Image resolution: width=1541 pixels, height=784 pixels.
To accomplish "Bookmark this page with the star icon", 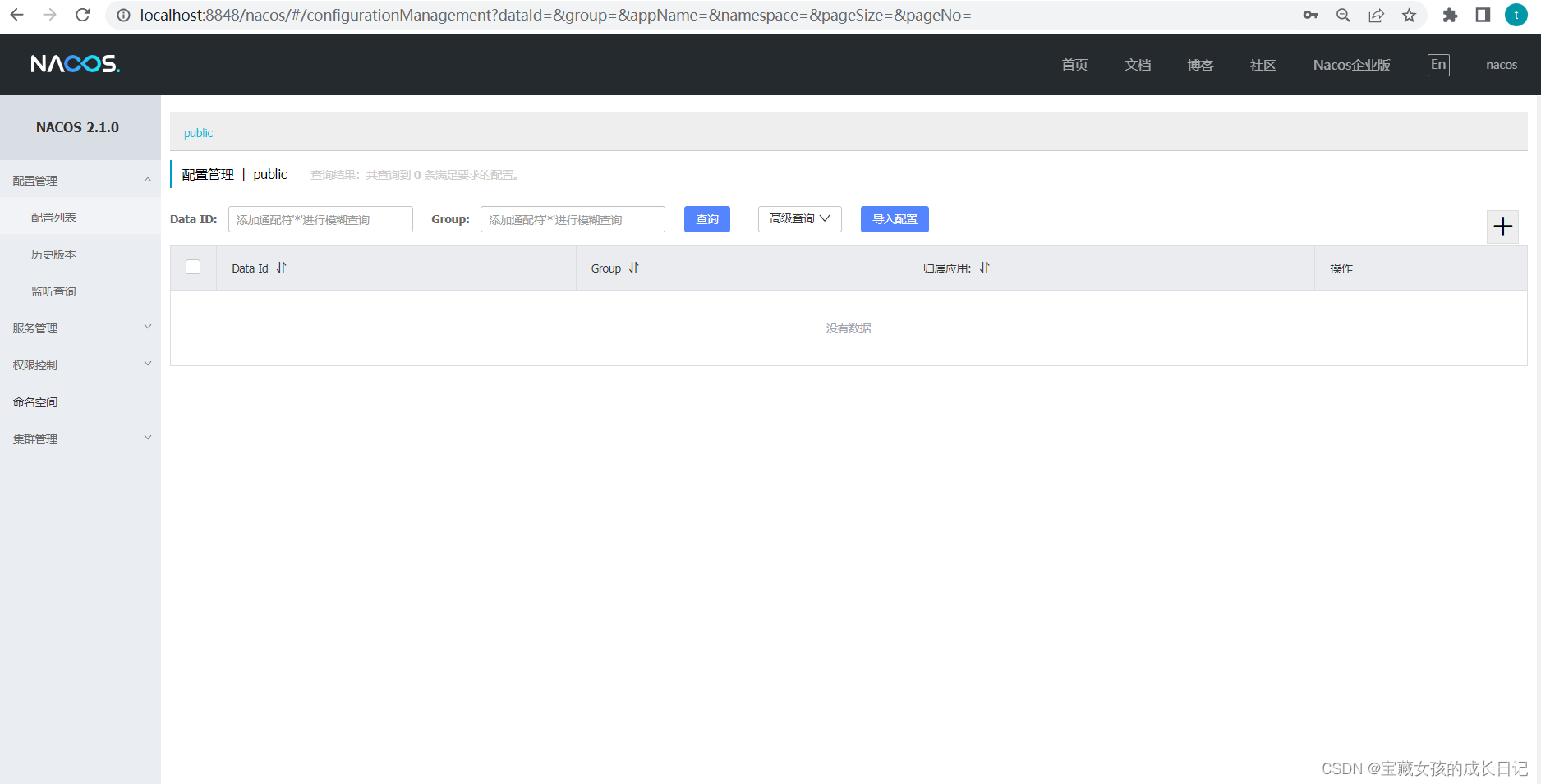I will pos(1410,16).
